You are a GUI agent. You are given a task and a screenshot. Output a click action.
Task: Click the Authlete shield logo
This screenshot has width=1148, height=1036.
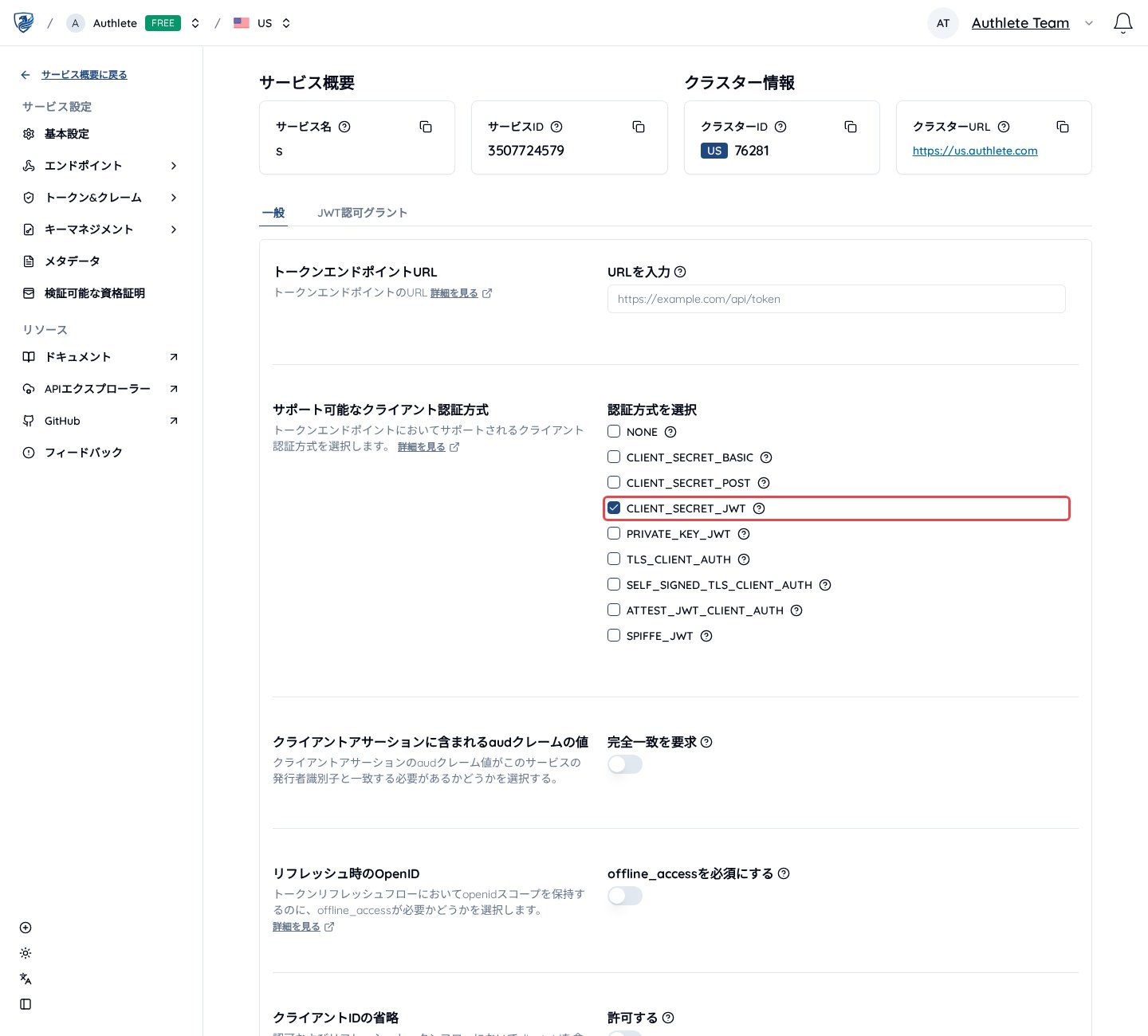coord(24,22)
